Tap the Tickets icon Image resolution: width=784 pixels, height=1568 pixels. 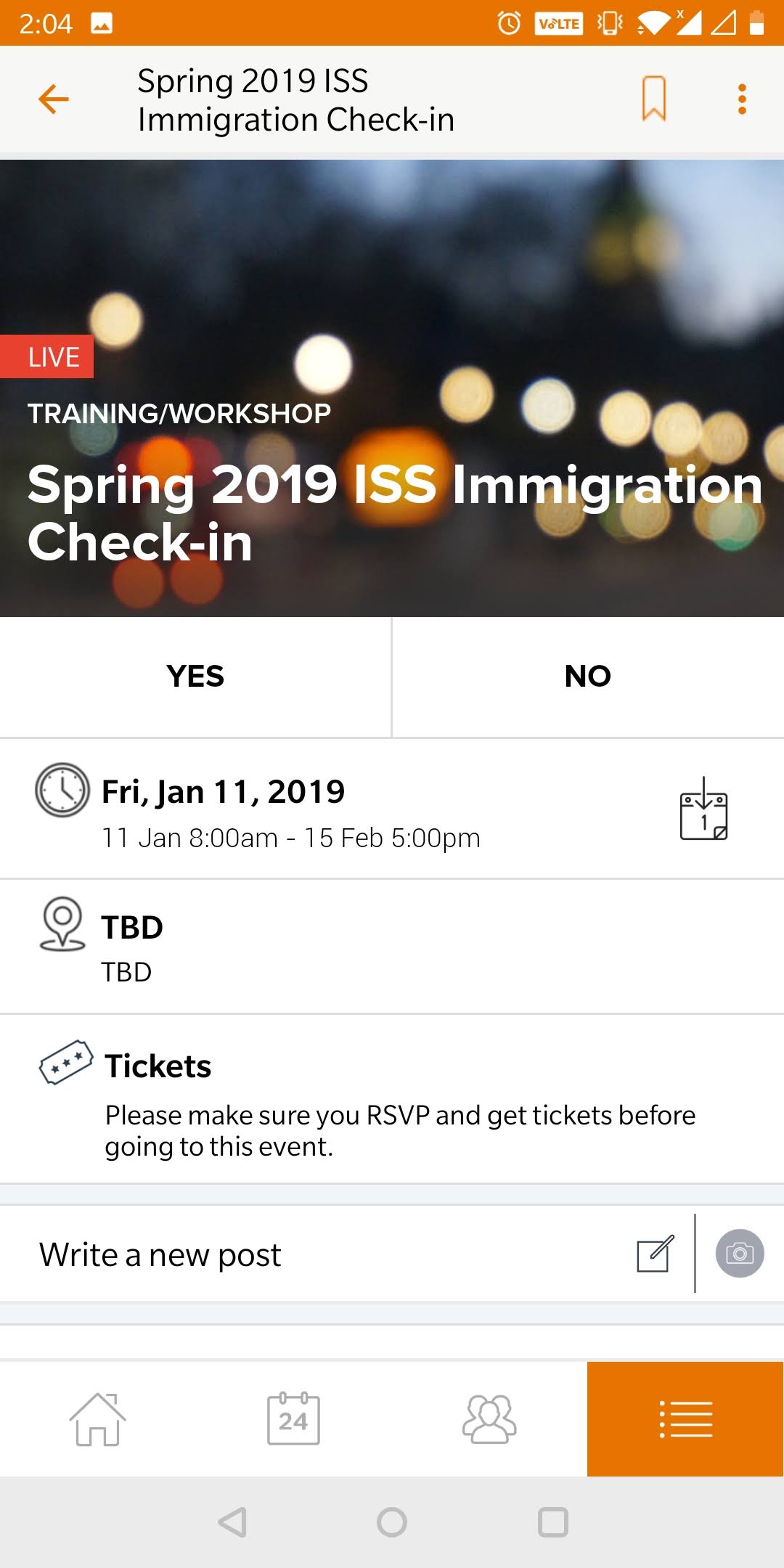[66, 1063]
